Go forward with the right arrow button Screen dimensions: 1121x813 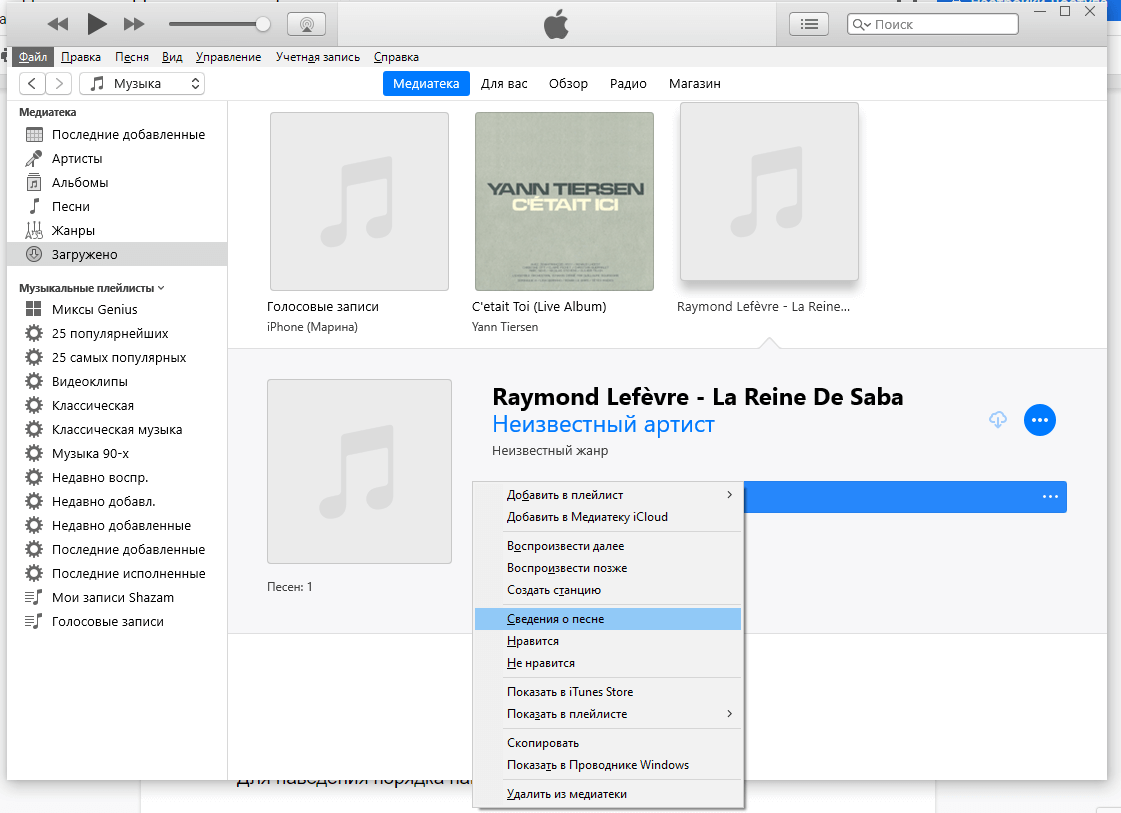click(x=59, y=84)
